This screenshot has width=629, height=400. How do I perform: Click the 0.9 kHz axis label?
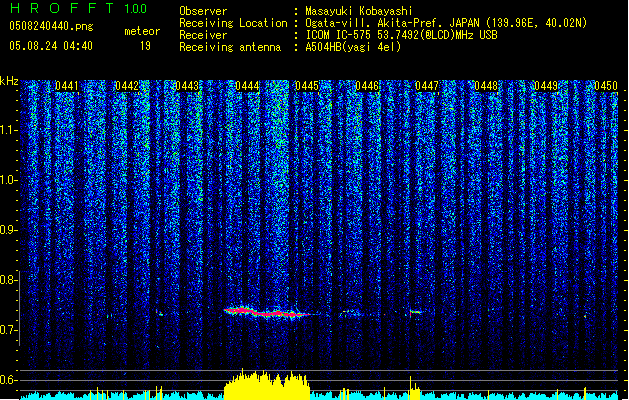click(9, 230)
